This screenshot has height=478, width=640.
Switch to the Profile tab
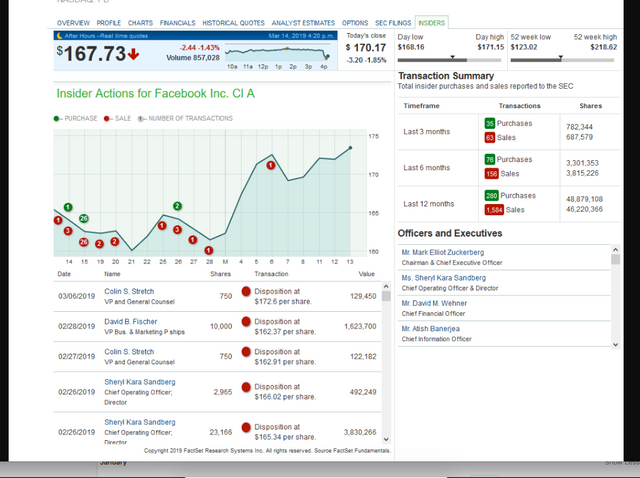pos(109,23)
